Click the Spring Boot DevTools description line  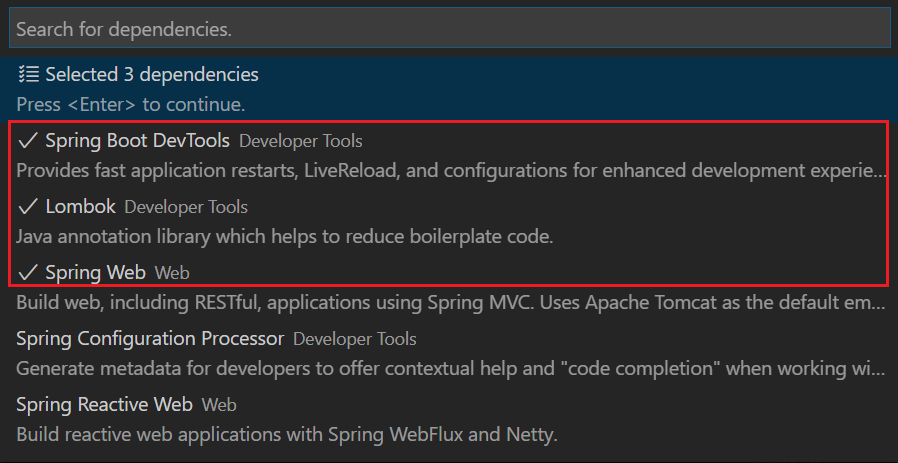click(x=450, y=170)
